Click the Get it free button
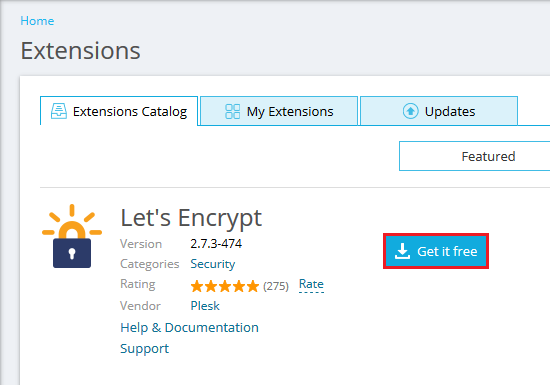 pos(436,251)
